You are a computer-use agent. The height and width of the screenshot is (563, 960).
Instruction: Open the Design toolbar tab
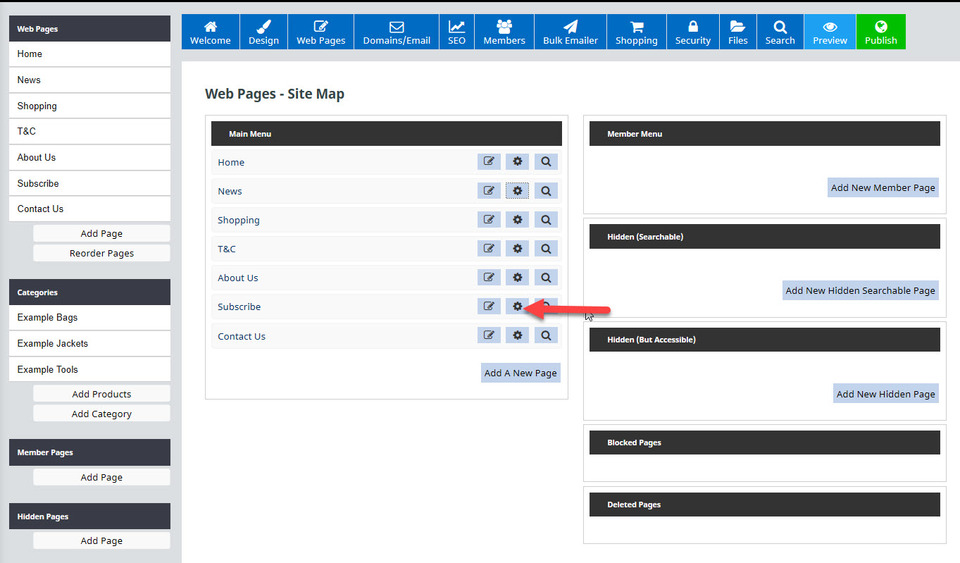coord(264,32)
